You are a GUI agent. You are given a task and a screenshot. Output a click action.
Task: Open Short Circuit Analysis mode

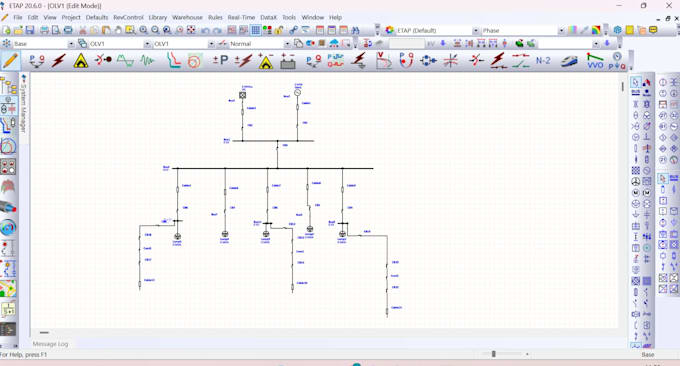[59, 61]
